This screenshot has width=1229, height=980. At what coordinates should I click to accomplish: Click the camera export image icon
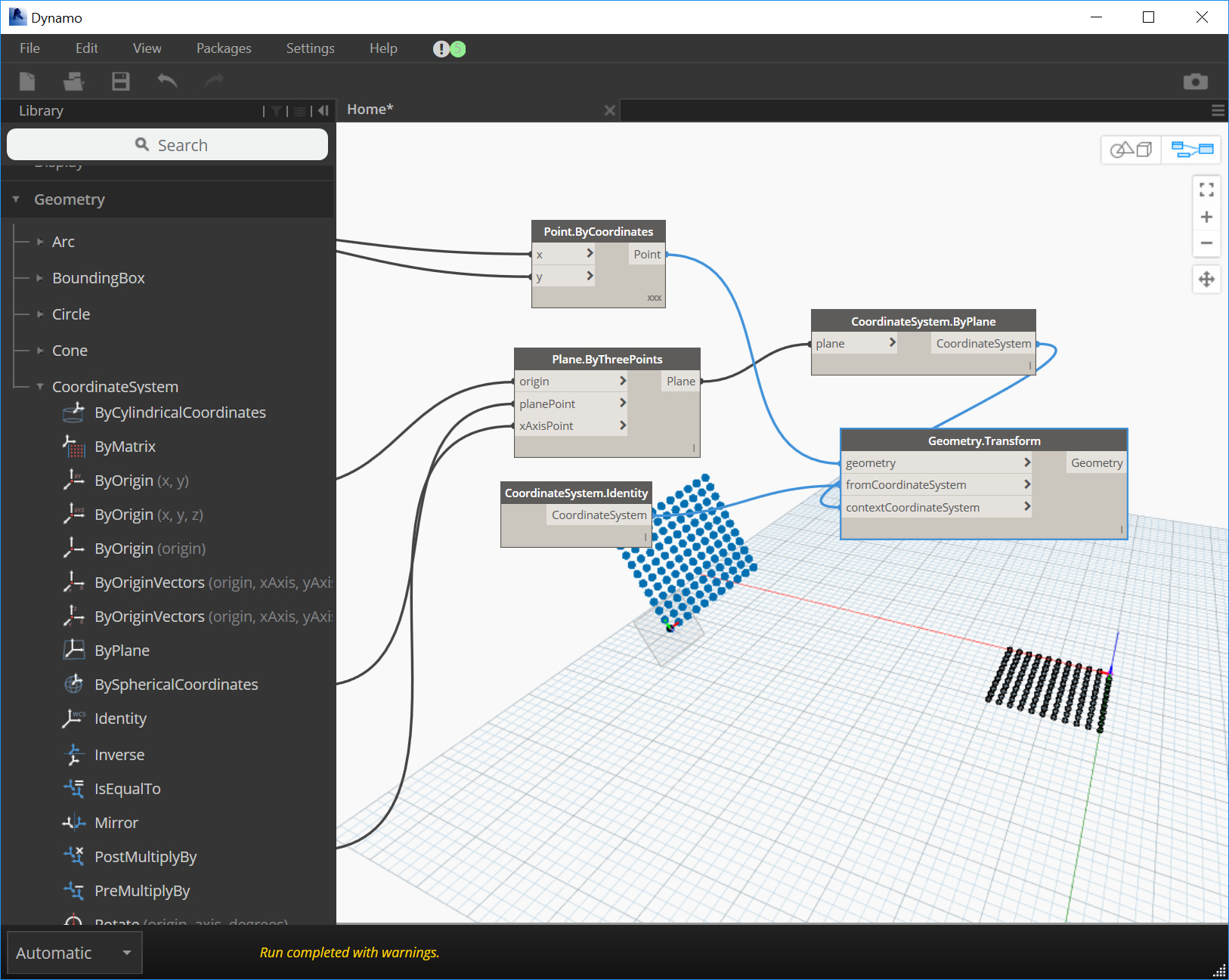pyautogui.click(x=1195, y=82)
